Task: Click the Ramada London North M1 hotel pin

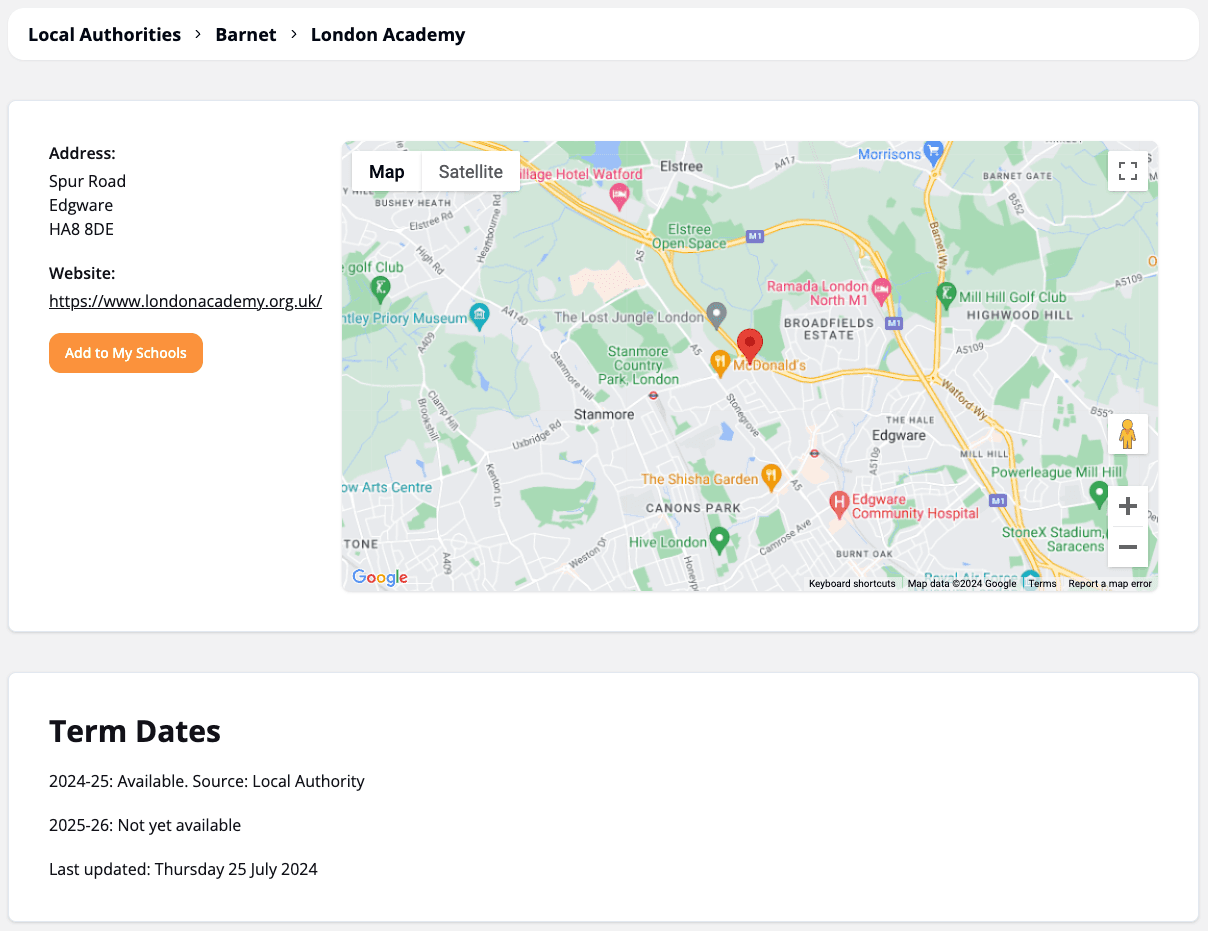Action: click(x=881, y=291)
